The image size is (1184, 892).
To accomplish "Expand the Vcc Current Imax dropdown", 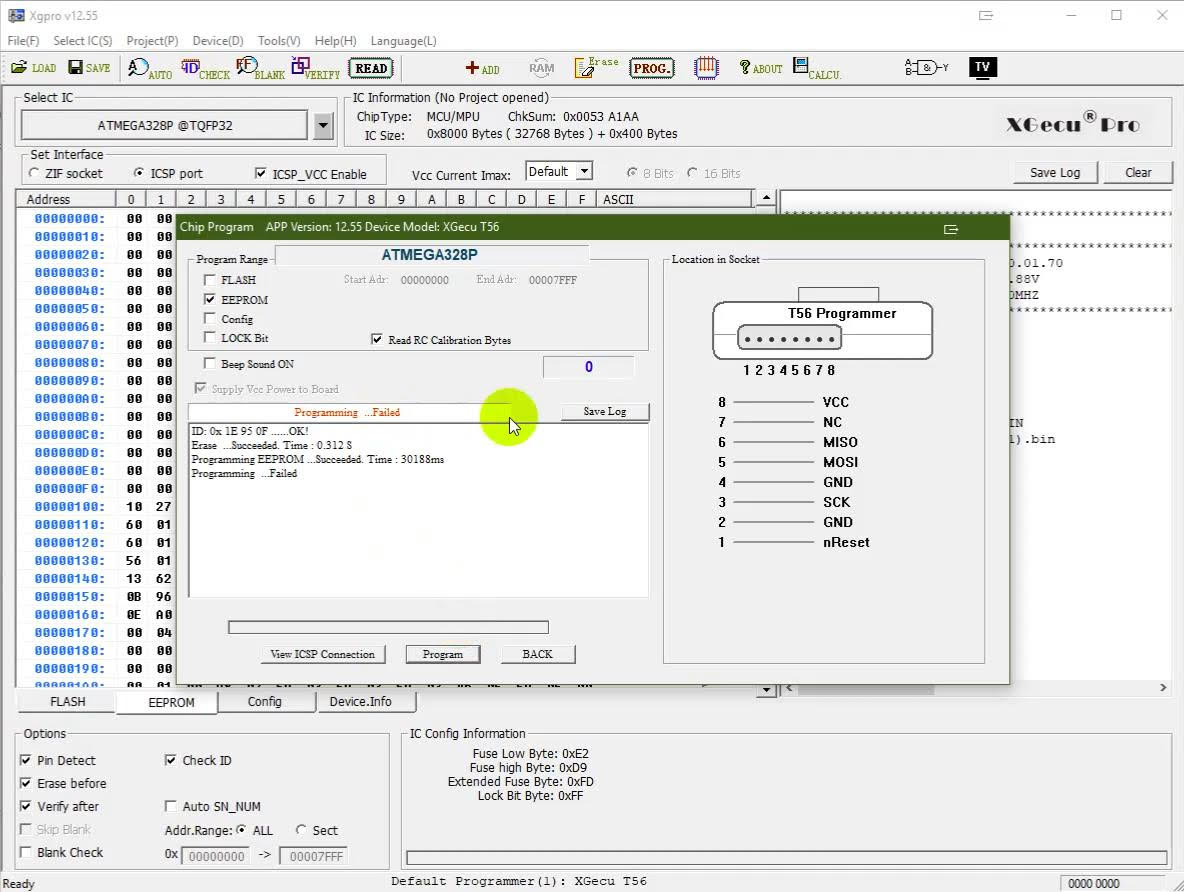I will [584, 172].
